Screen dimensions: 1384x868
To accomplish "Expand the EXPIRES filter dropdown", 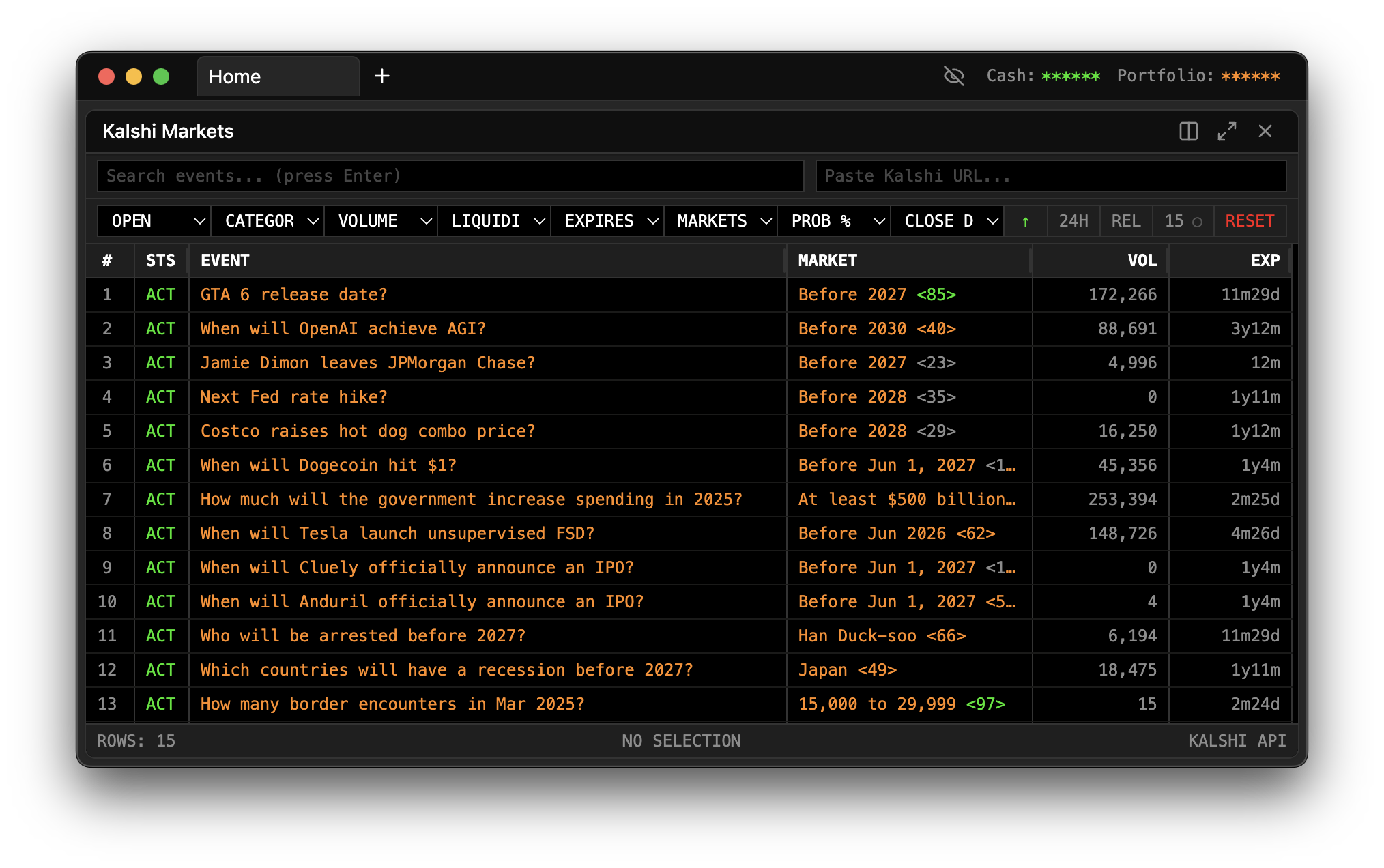I will click(607, 221).
